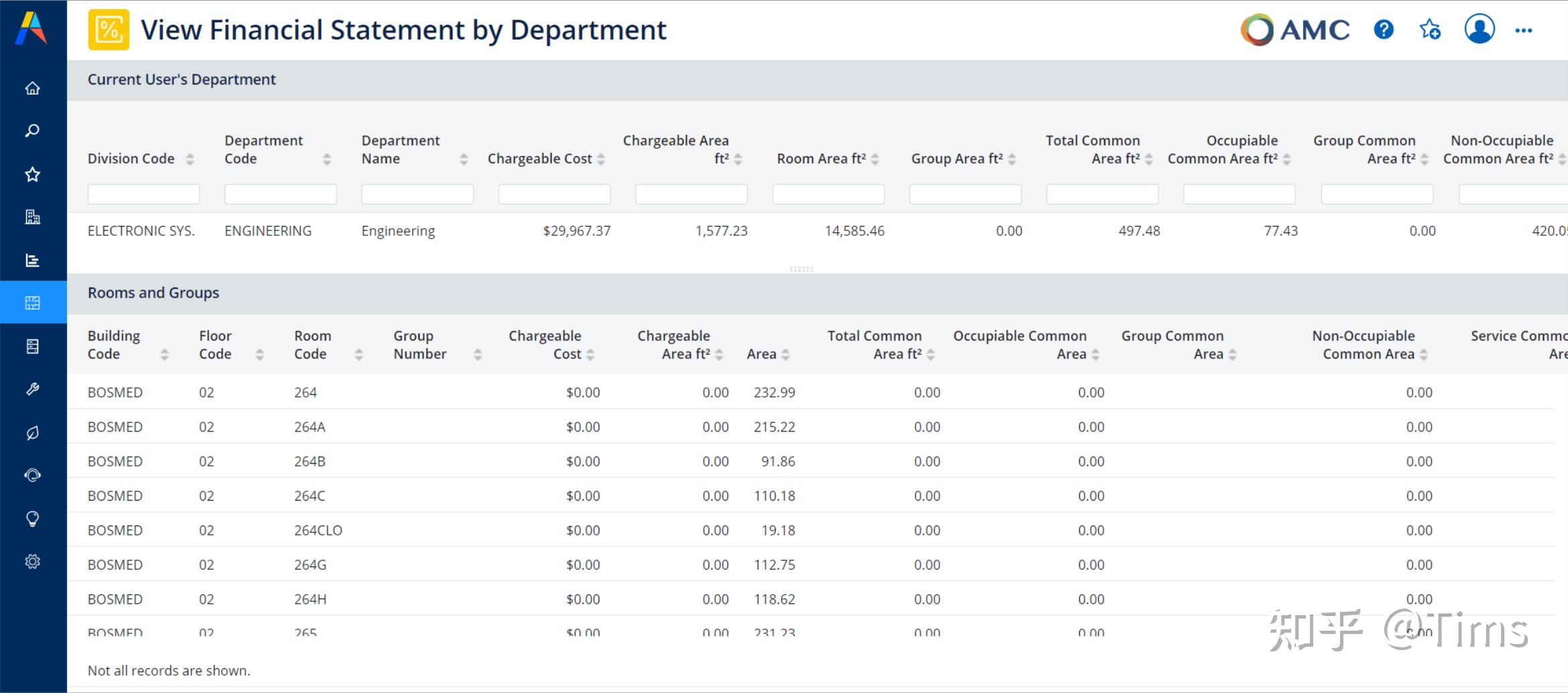Open the lightbulb icon in sidebar
The height and width of the screenshot is (693, 1568).
coord(32,519)
